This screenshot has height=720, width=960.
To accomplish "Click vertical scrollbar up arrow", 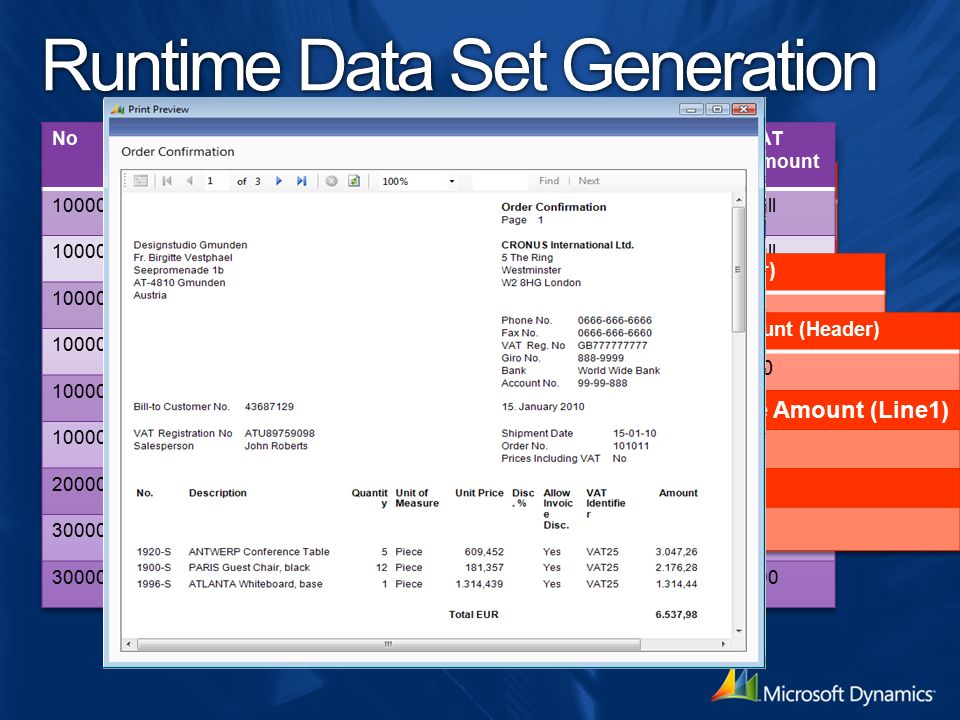I will 738,200.
